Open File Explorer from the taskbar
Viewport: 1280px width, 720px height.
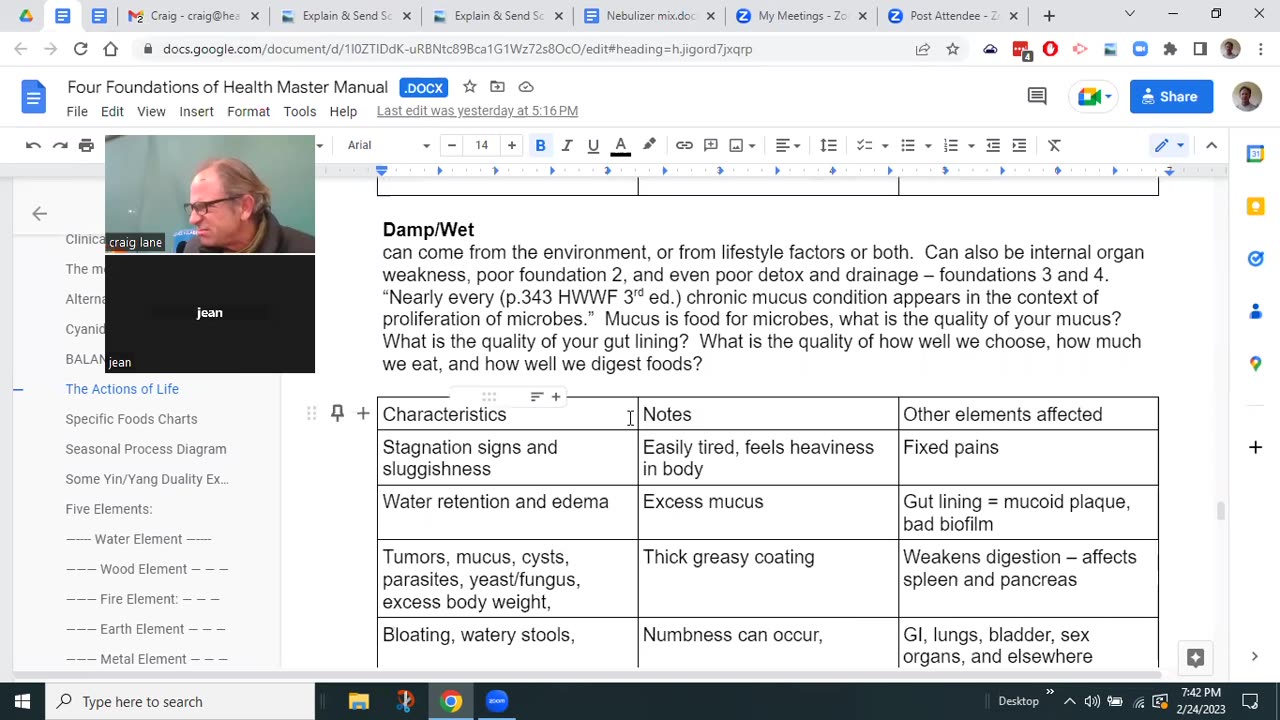[359, 701]
